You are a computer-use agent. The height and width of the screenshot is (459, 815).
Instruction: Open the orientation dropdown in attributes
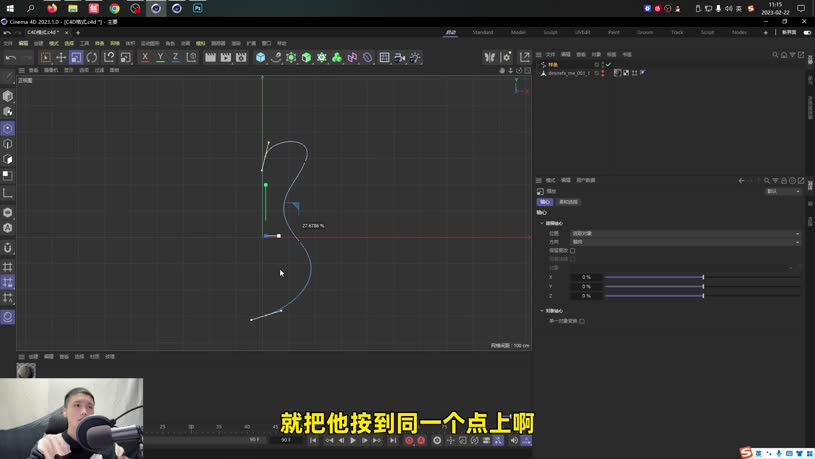[x=685, y=242]
